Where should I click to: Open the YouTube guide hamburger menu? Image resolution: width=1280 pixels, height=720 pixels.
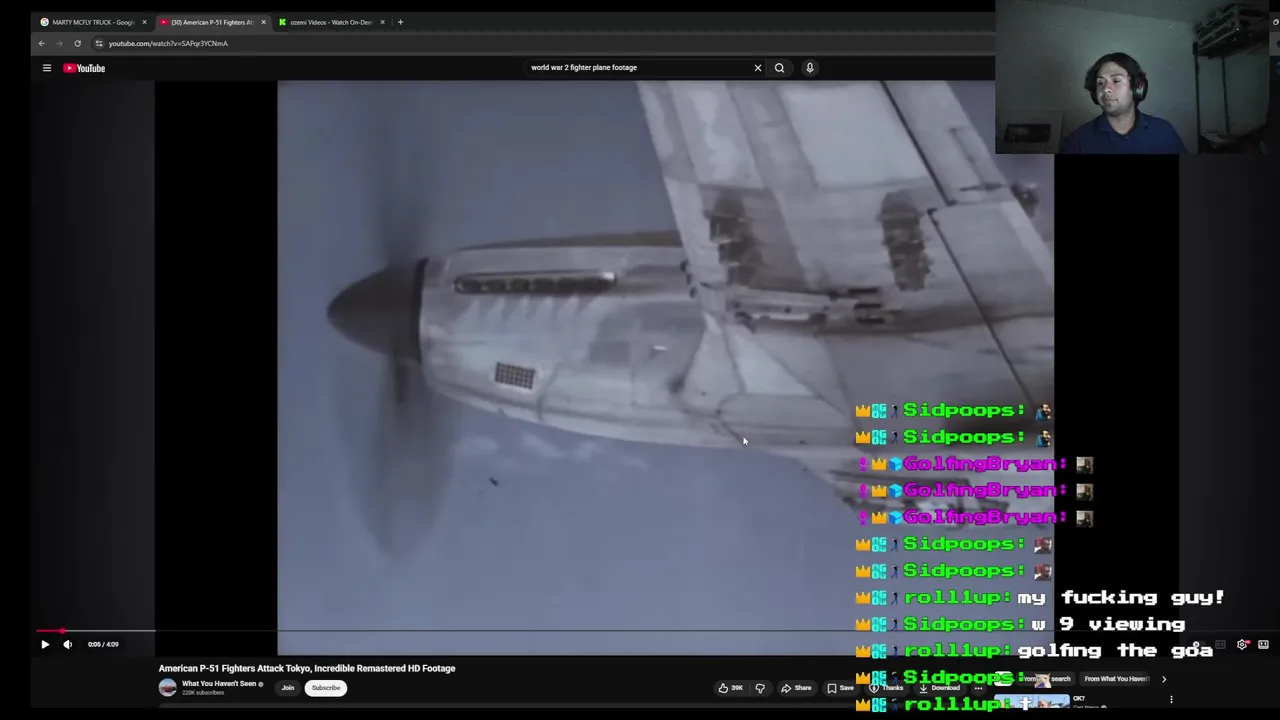(x=46, y=68)
